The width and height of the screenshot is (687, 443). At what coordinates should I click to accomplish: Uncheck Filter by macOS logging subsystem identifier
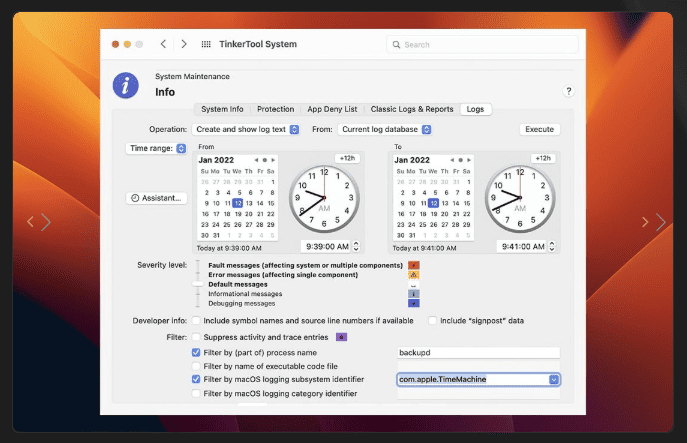tap(196, 379)
